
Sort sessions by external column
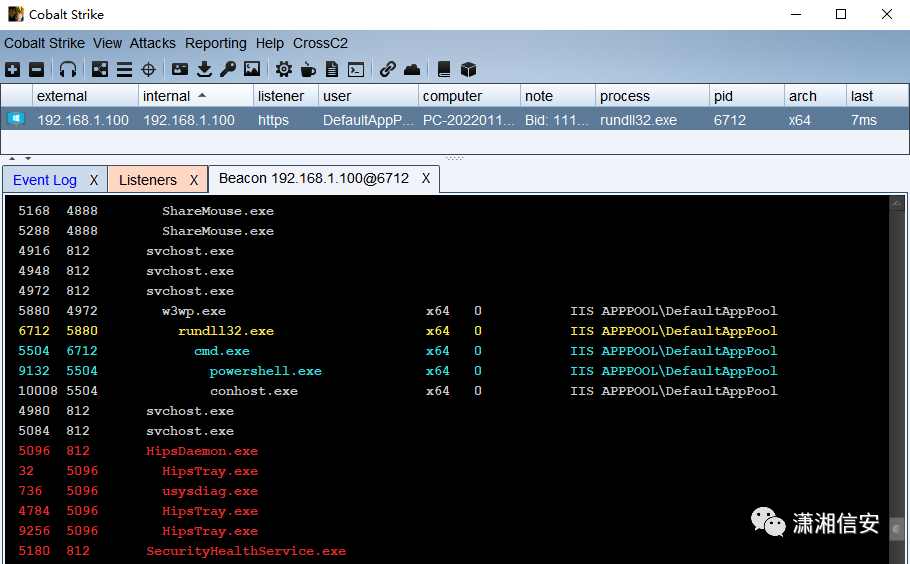click(x=85, y=96)
